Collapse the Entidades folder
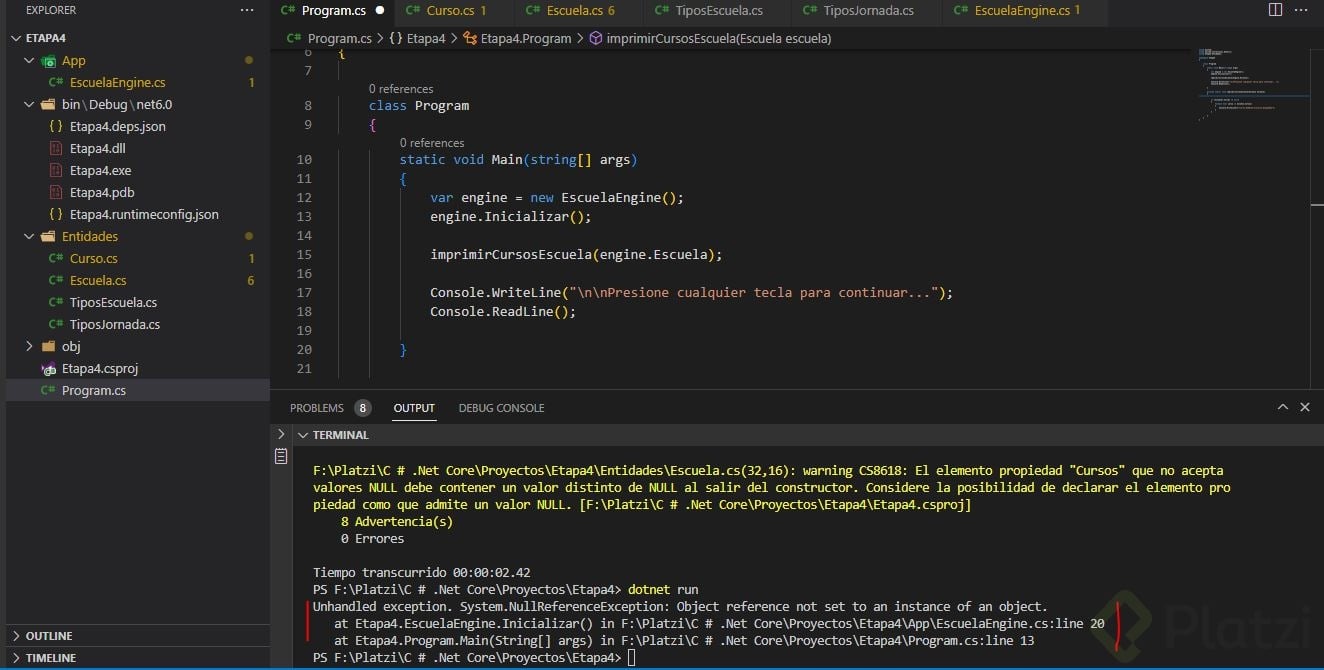 (29, 236)
